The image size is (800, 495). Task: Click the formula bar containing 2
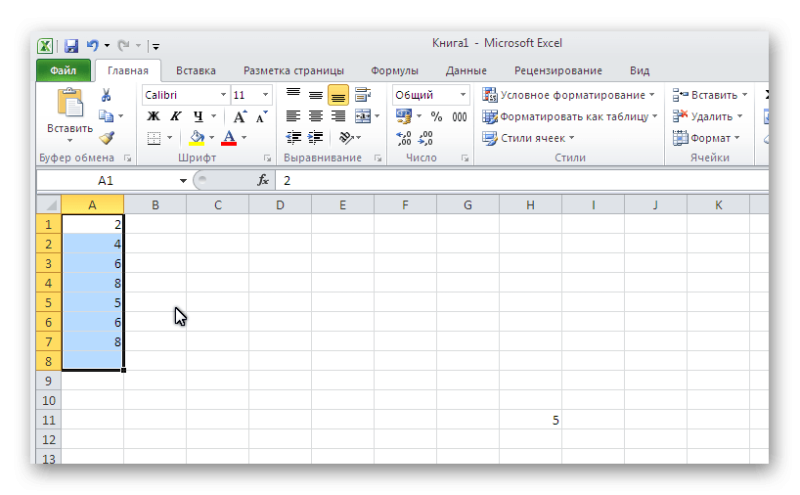[522, 180]
